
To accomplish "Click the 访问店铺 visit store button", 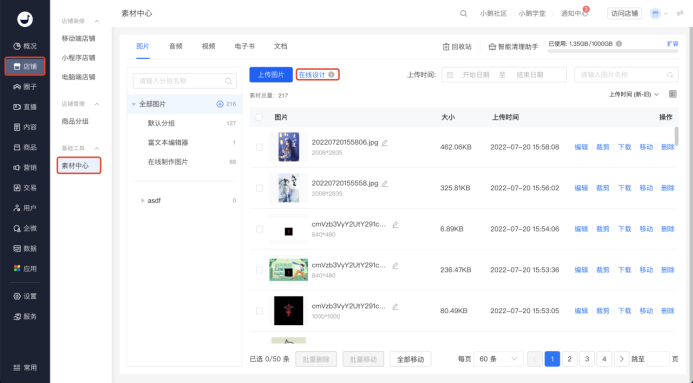I will (624, 14).
